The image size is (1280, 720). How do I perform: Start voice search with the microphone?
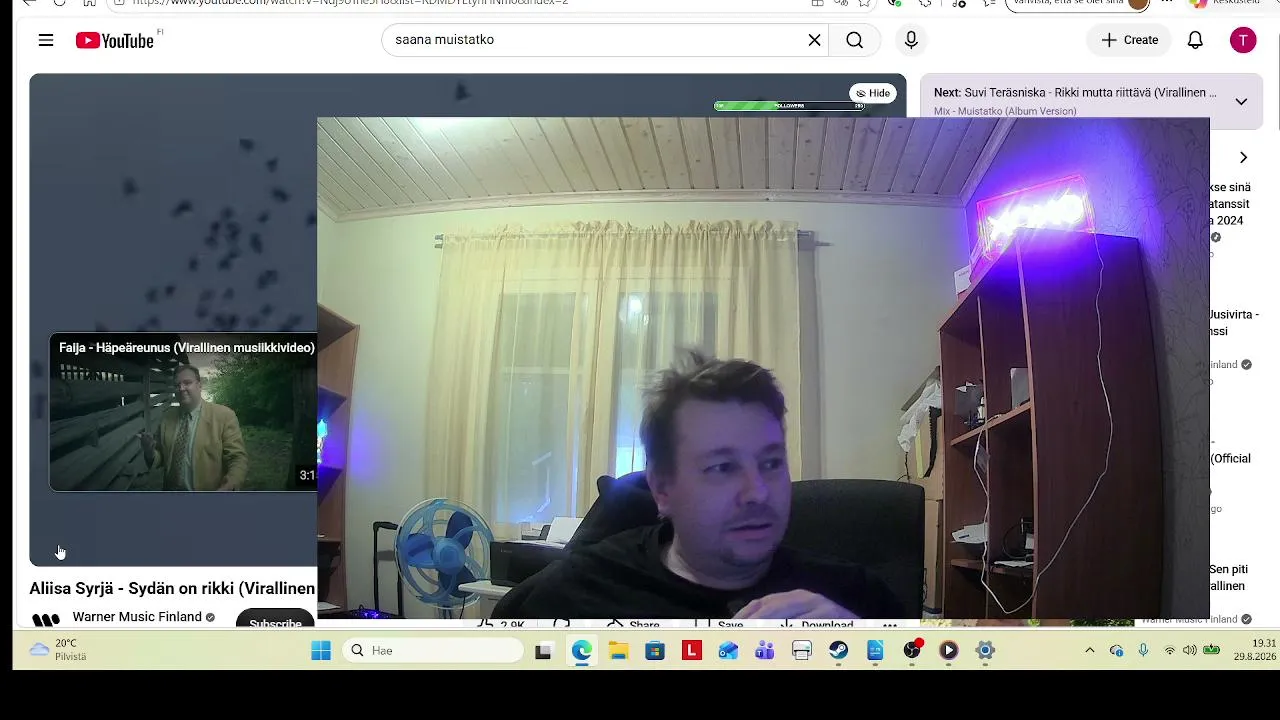pos(911,40)
